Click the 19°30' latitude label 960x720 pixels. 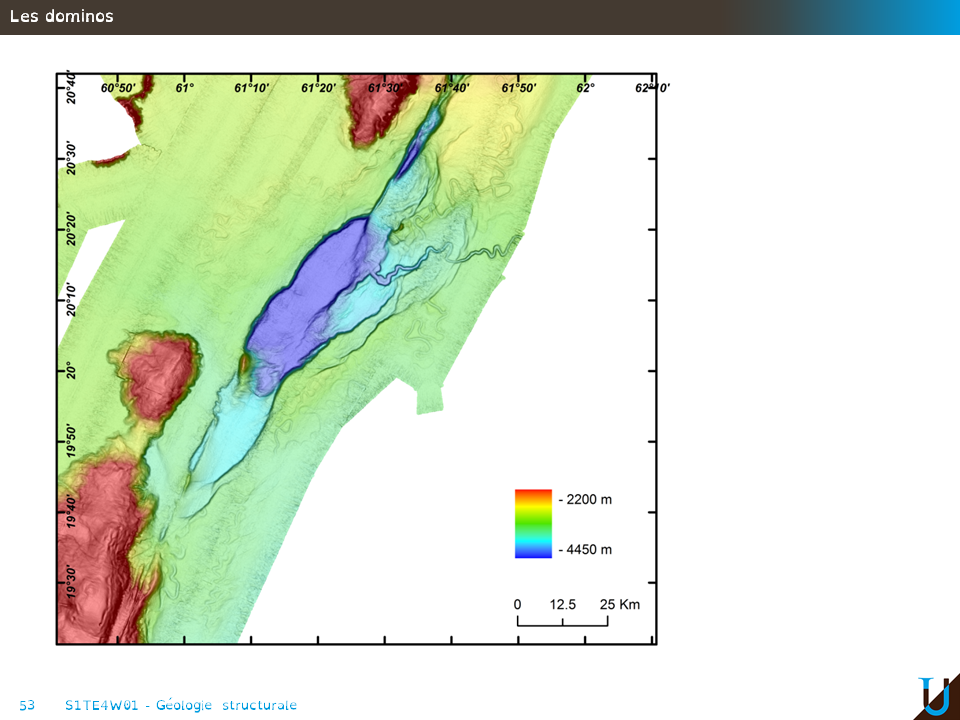tap(71, 582)
